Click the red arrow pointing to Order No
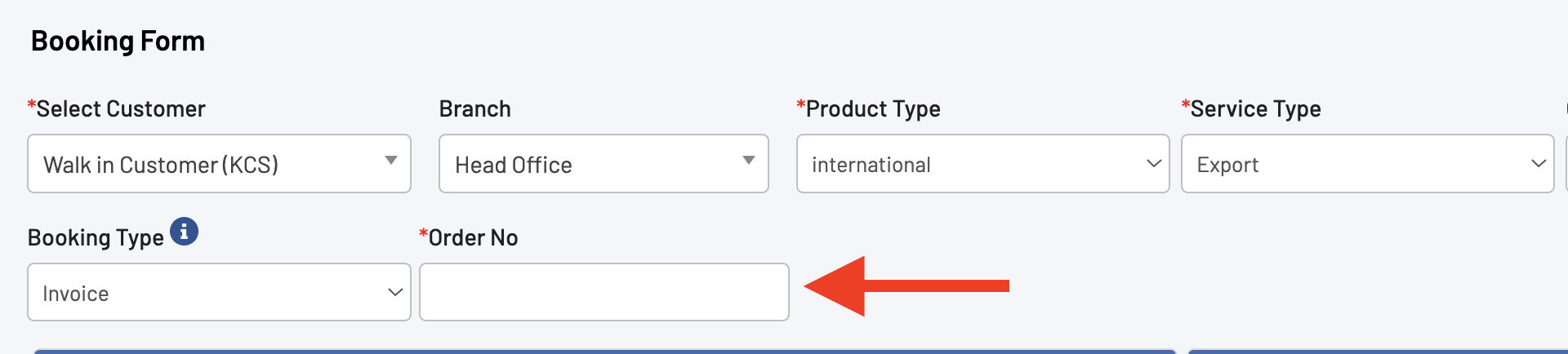Viewport: 1568px width, 354px height. 906,285
